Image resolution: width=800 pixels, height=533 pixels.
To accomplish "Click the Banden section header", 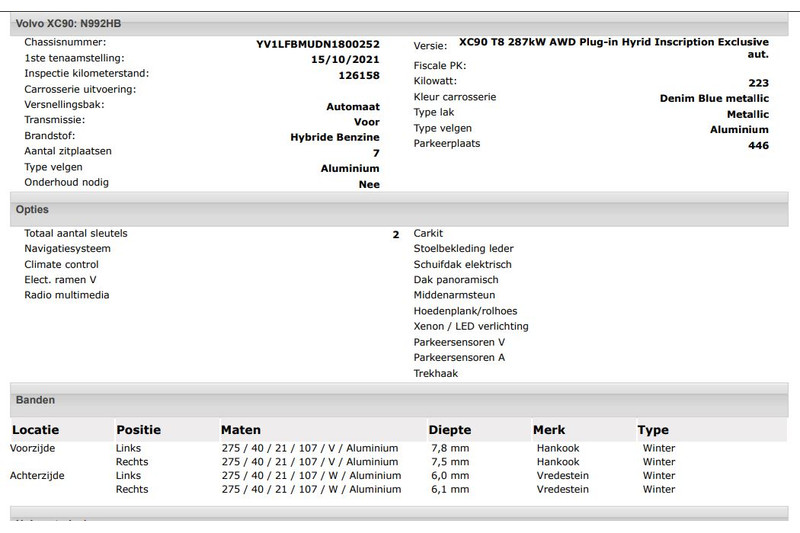I will click(x=35, y=400).
